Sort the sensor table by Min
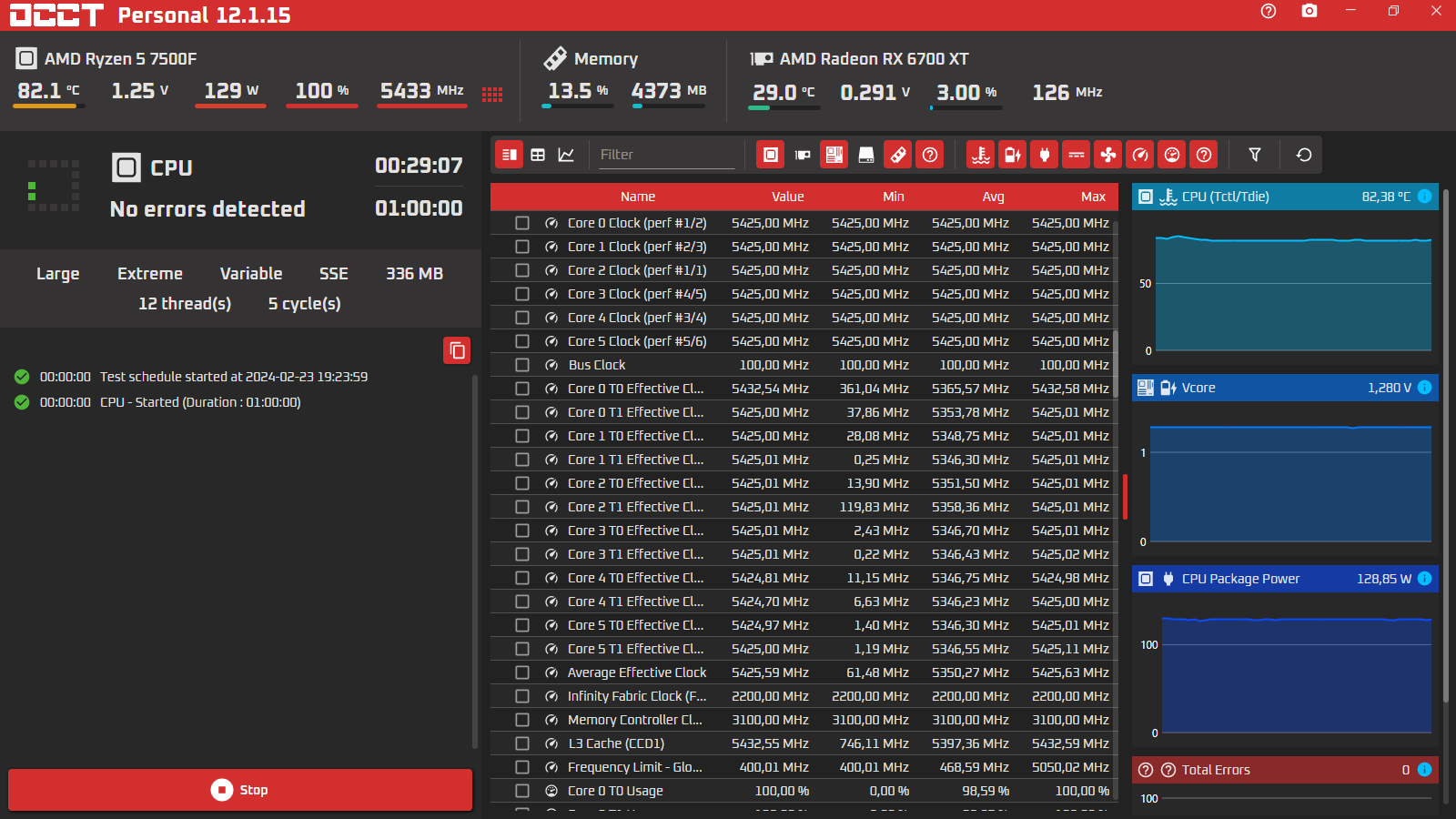 (894, 197)
